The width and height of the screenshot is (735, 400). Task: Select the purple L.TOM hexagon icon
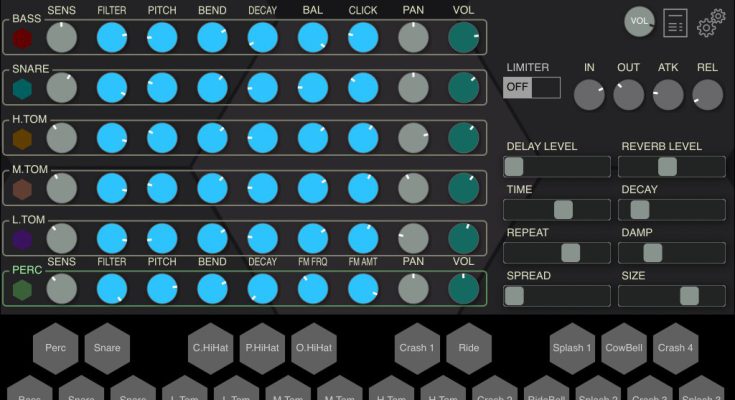pos(22,238)
